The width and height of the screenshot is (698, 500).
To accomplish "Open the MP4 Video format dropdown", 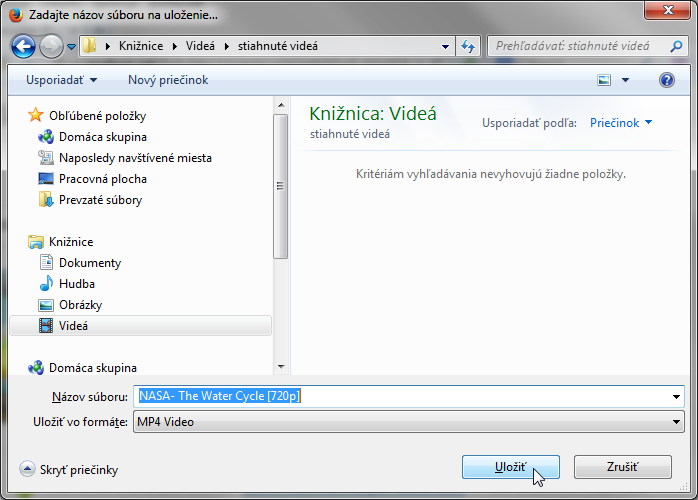I will coord(409,422).
